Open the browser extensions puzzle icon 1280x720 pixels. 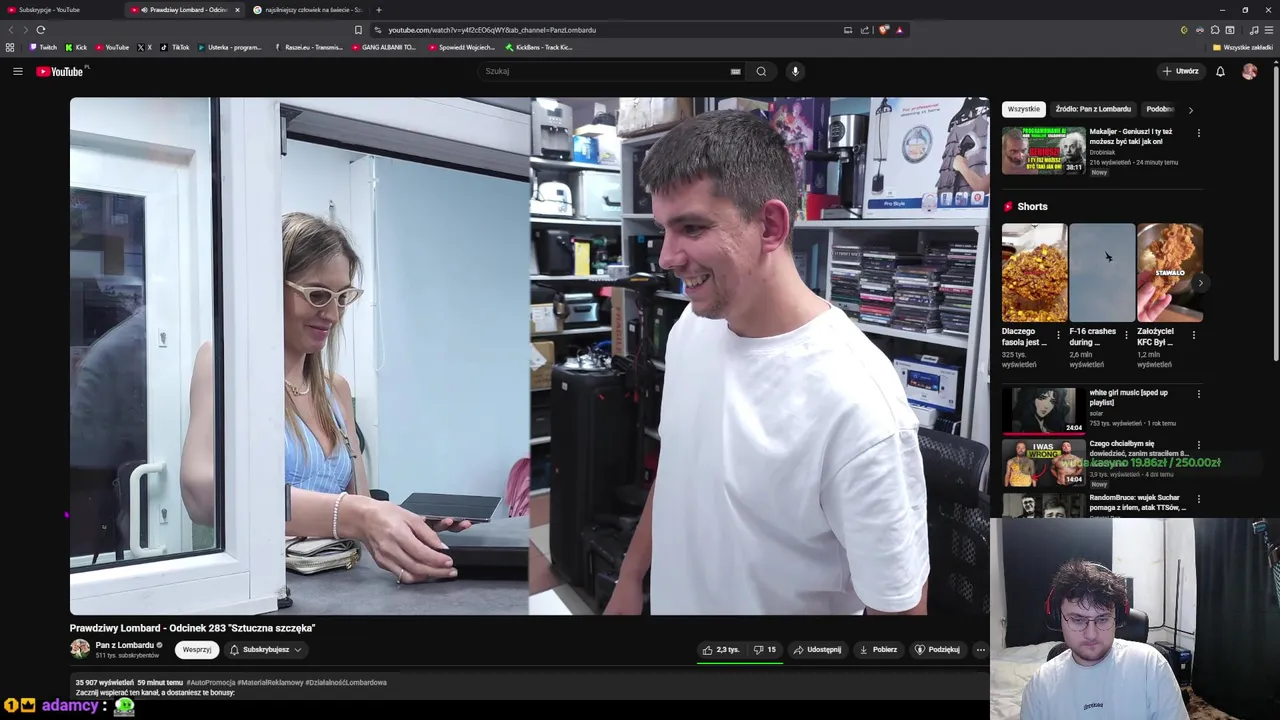click(x=1215, y=30)
